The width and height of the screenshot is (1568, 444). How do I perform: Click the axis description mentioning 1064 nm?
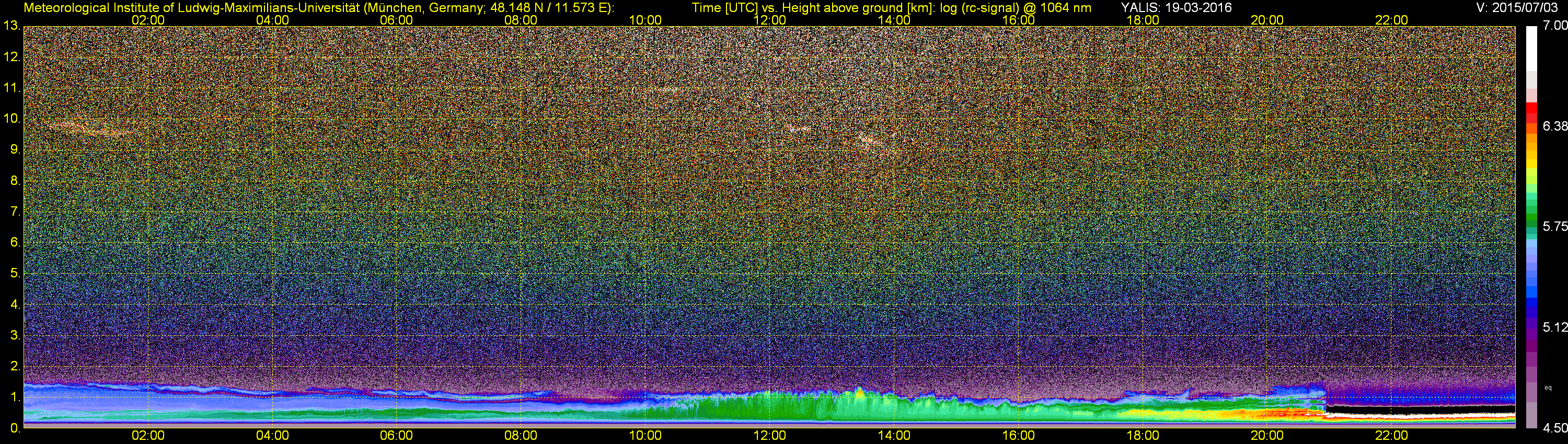tap(891, 8)
